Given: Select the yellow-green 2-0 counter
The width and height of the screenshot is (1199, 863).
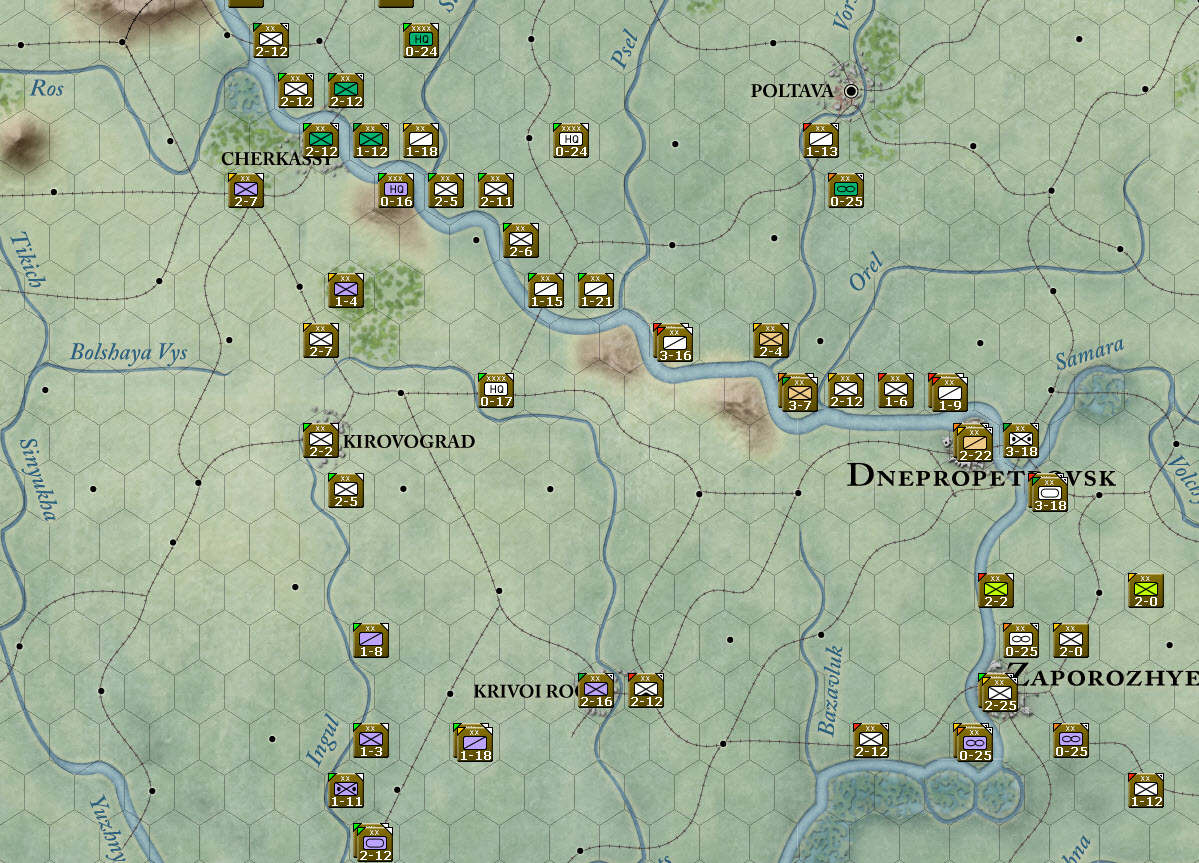Looking at the screenshot, I should click(1146, 591).
